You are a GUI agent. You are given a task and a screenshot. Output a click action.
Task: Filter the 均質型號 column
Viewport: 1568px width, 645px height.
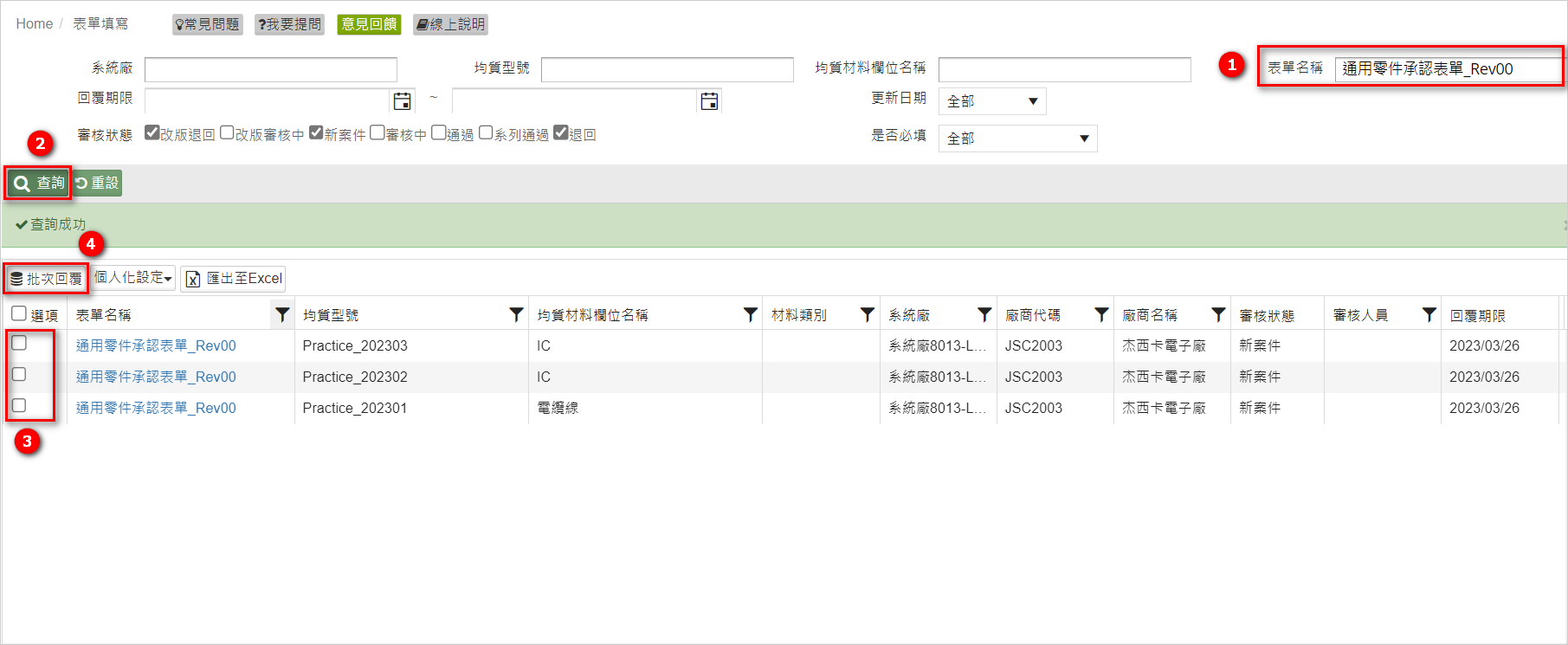(x=516, y=314)
